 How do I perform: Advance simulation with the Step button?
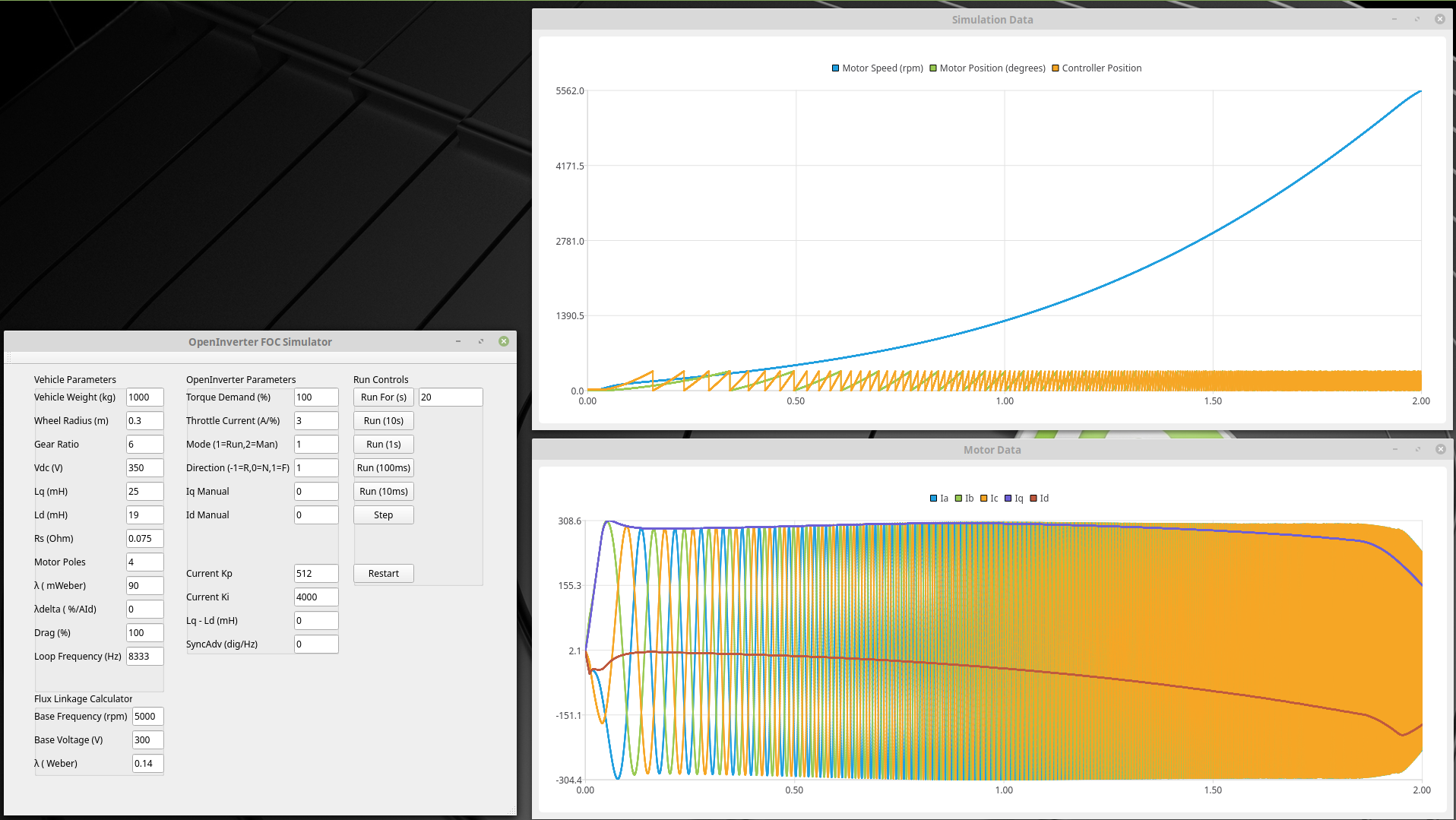point(383,515)
